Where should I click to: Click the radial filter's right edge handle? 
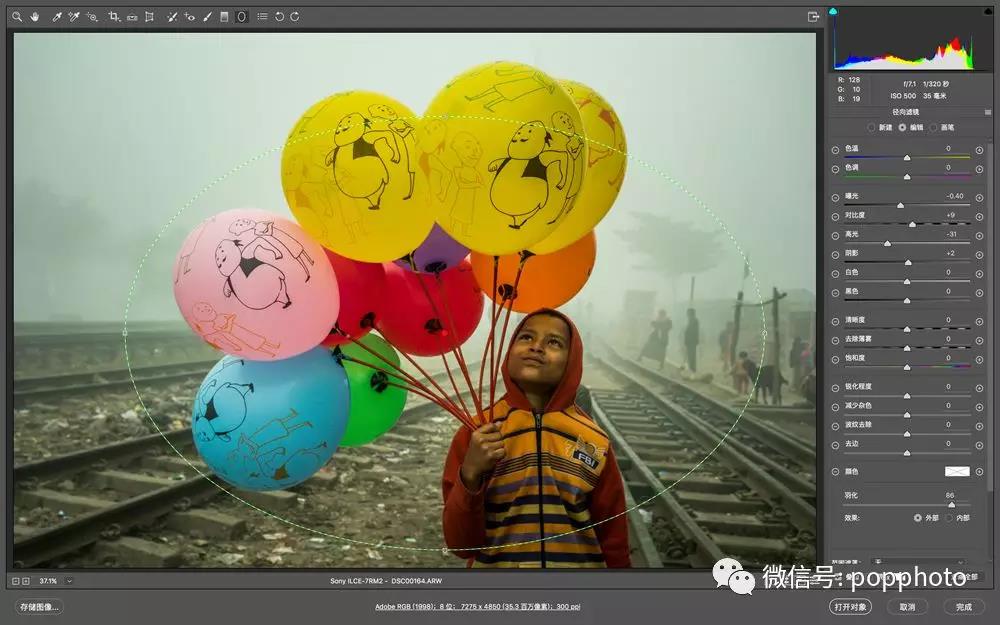(765, 332)
